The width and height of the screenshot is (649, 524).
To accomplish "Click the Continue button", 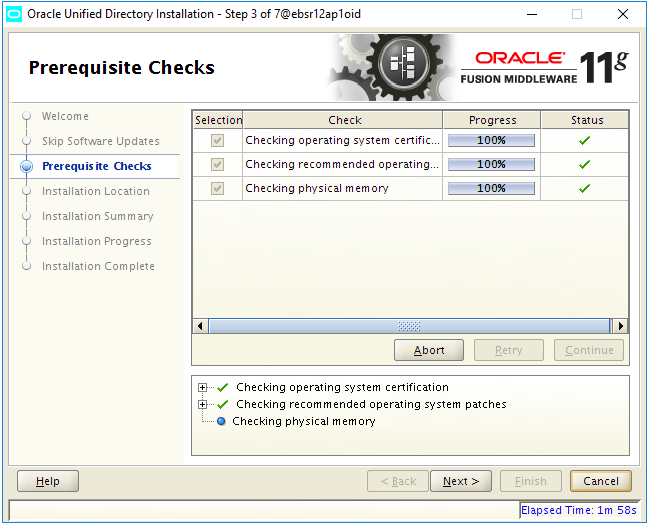I will 589,350.
